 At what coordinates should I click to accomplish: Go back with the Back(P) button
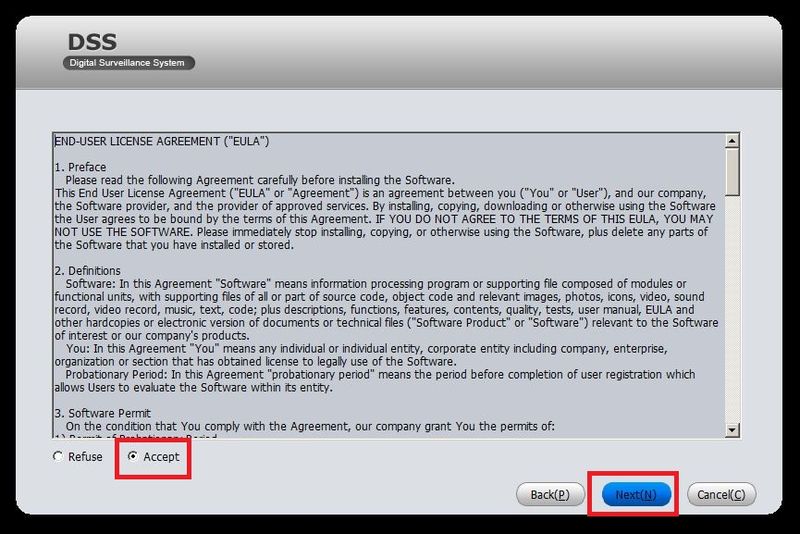tap(550, 495)
